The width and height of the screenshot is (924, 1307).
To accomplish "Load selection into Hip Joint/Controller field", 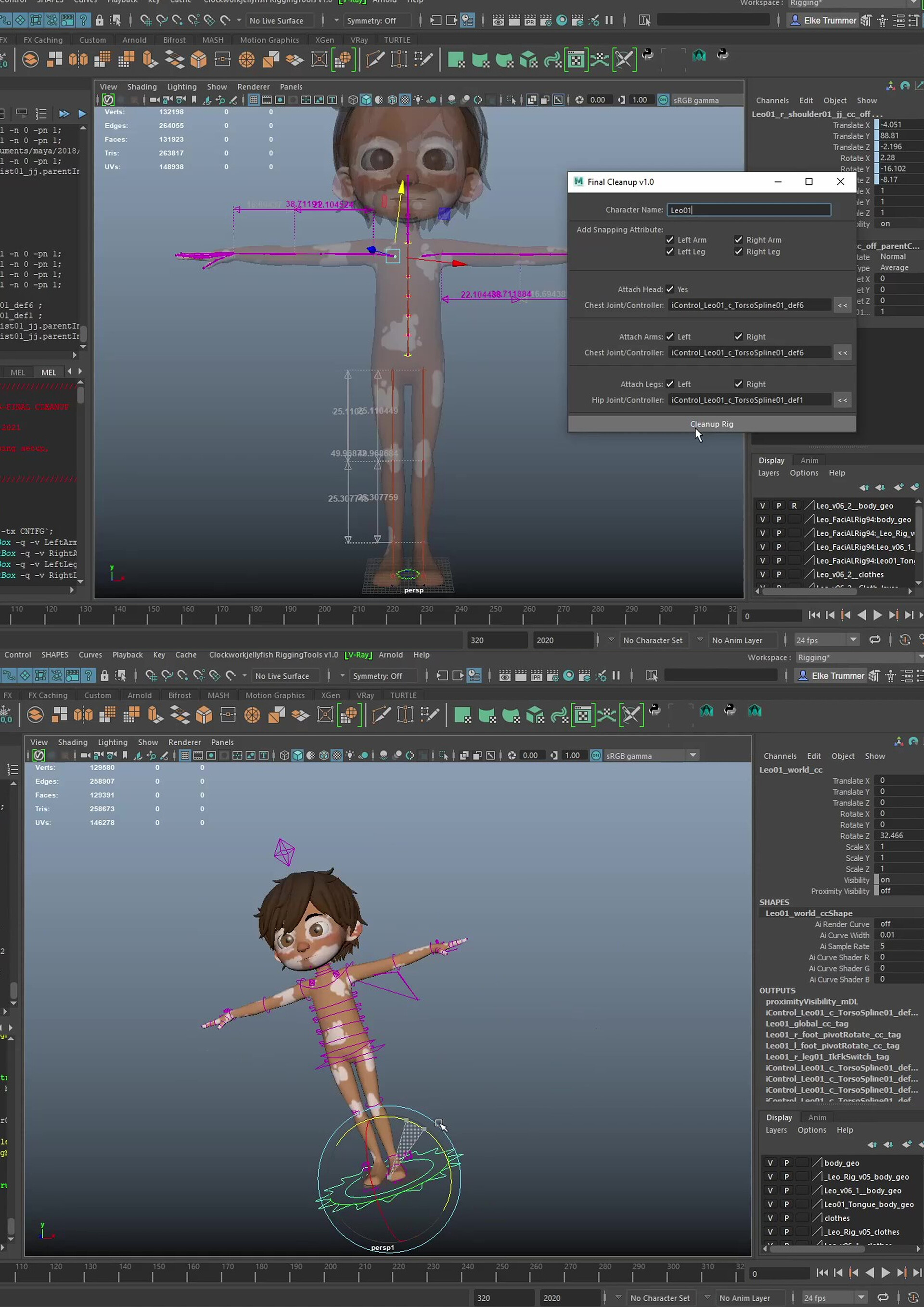I will tap(842, 400).
